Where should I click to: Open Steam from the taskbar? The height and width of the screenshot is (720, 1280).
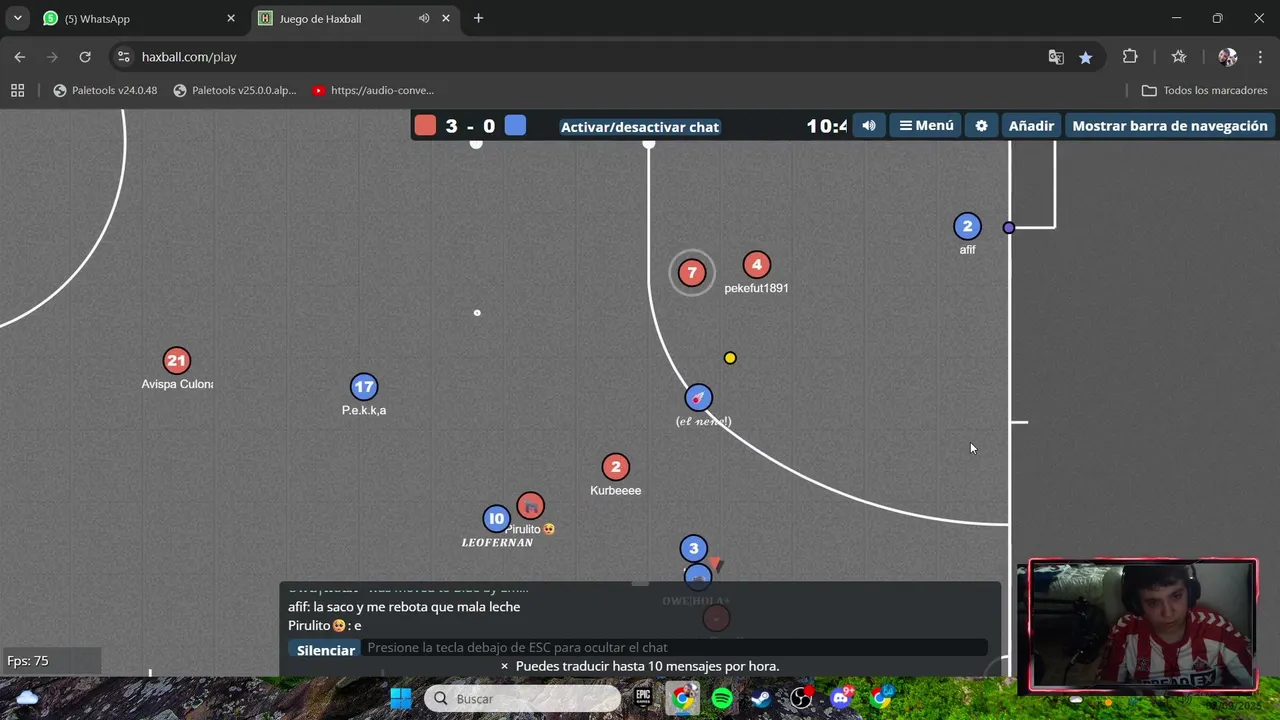[761, 698]
